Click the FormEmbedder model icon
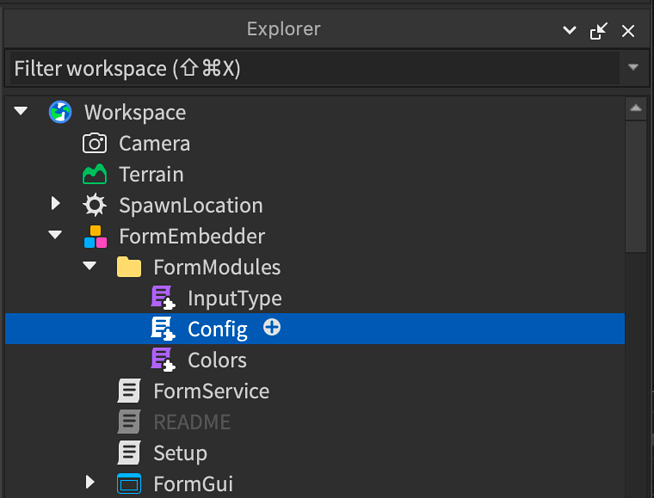This screenshot has width=654, height=498. coord(94,237)
